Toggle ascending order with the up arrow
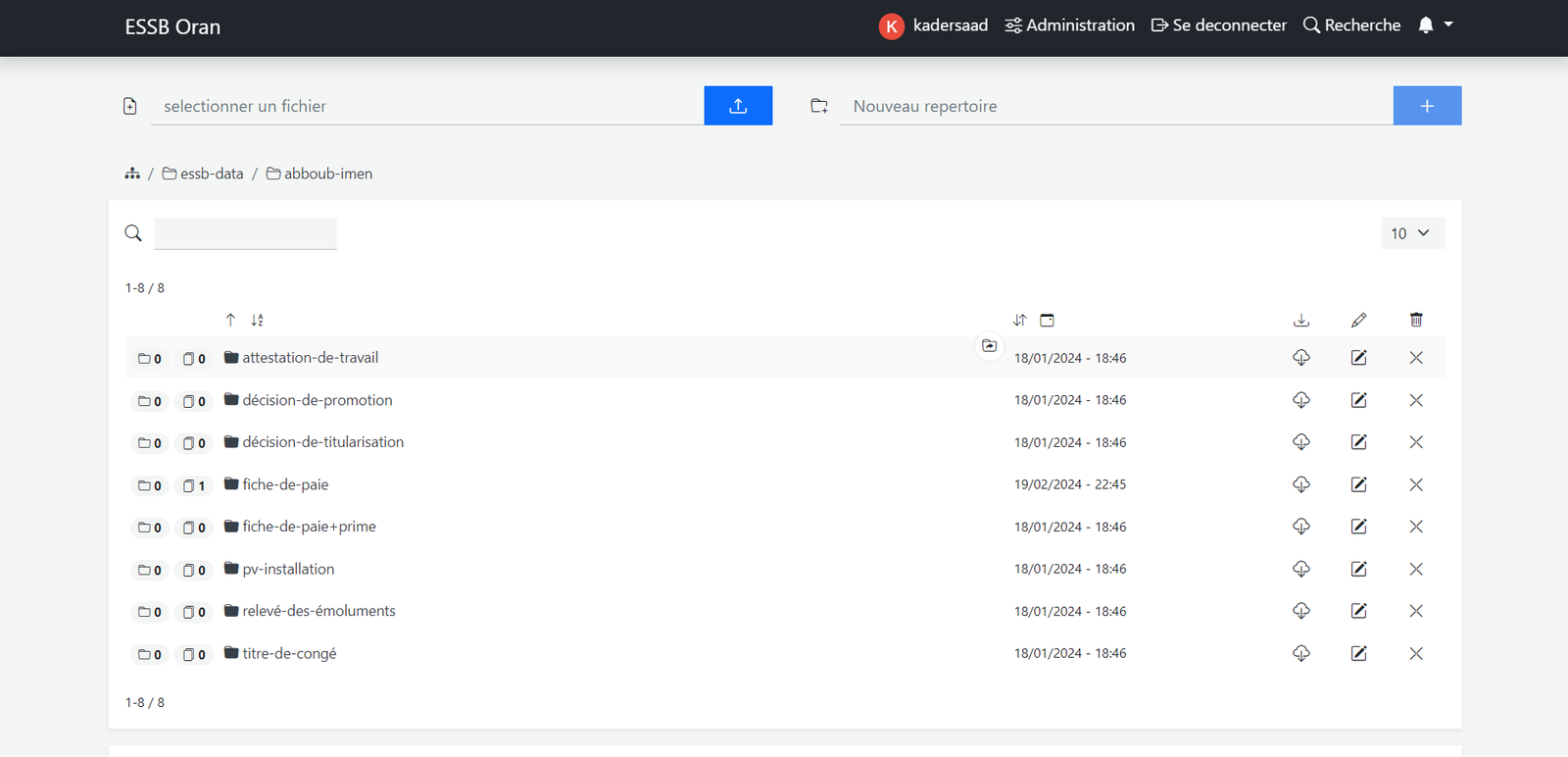Viewport: 1568px width, 757px height. click(x=230, y=320)
